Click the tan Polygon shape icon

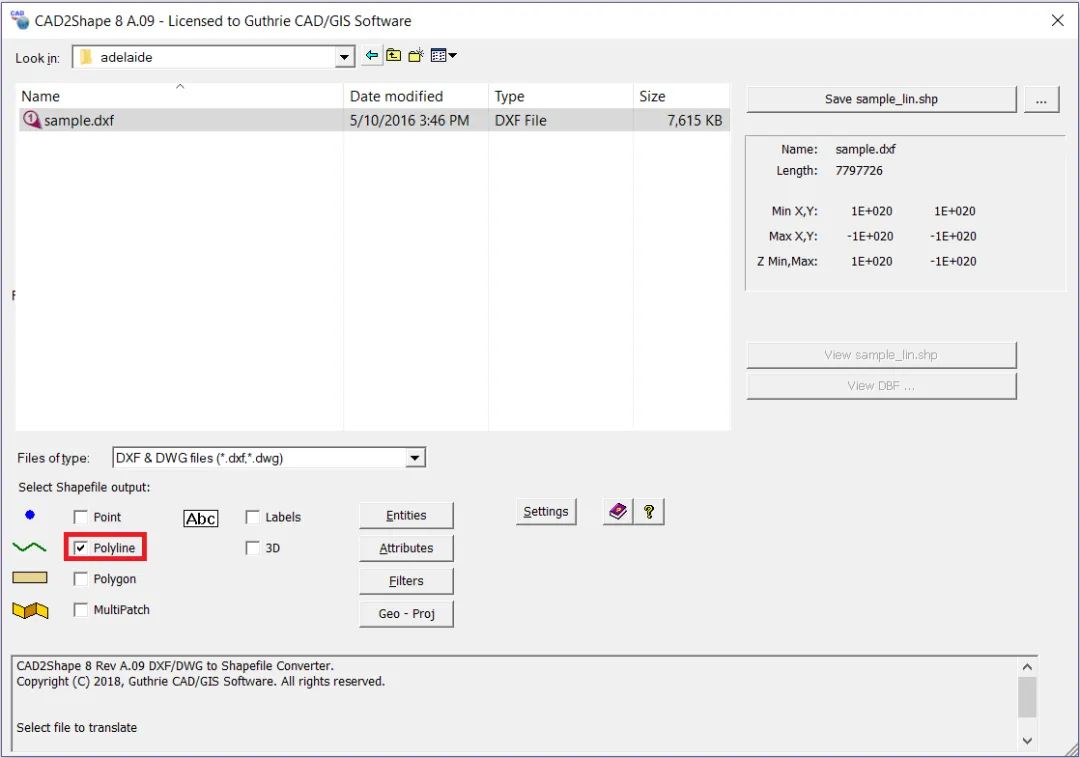click(x=30, y=578)
